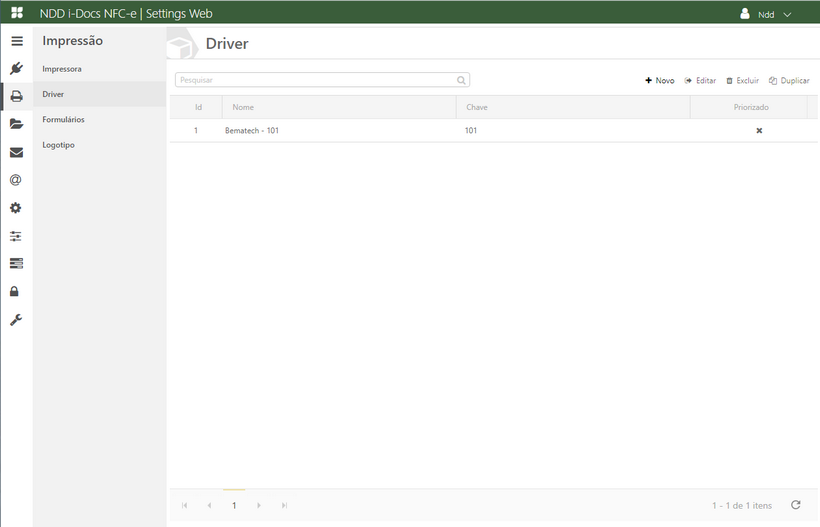Click the Priorizado X mark for Bematech
Viewport: 820px width, 527px height.
coord(759,131)
